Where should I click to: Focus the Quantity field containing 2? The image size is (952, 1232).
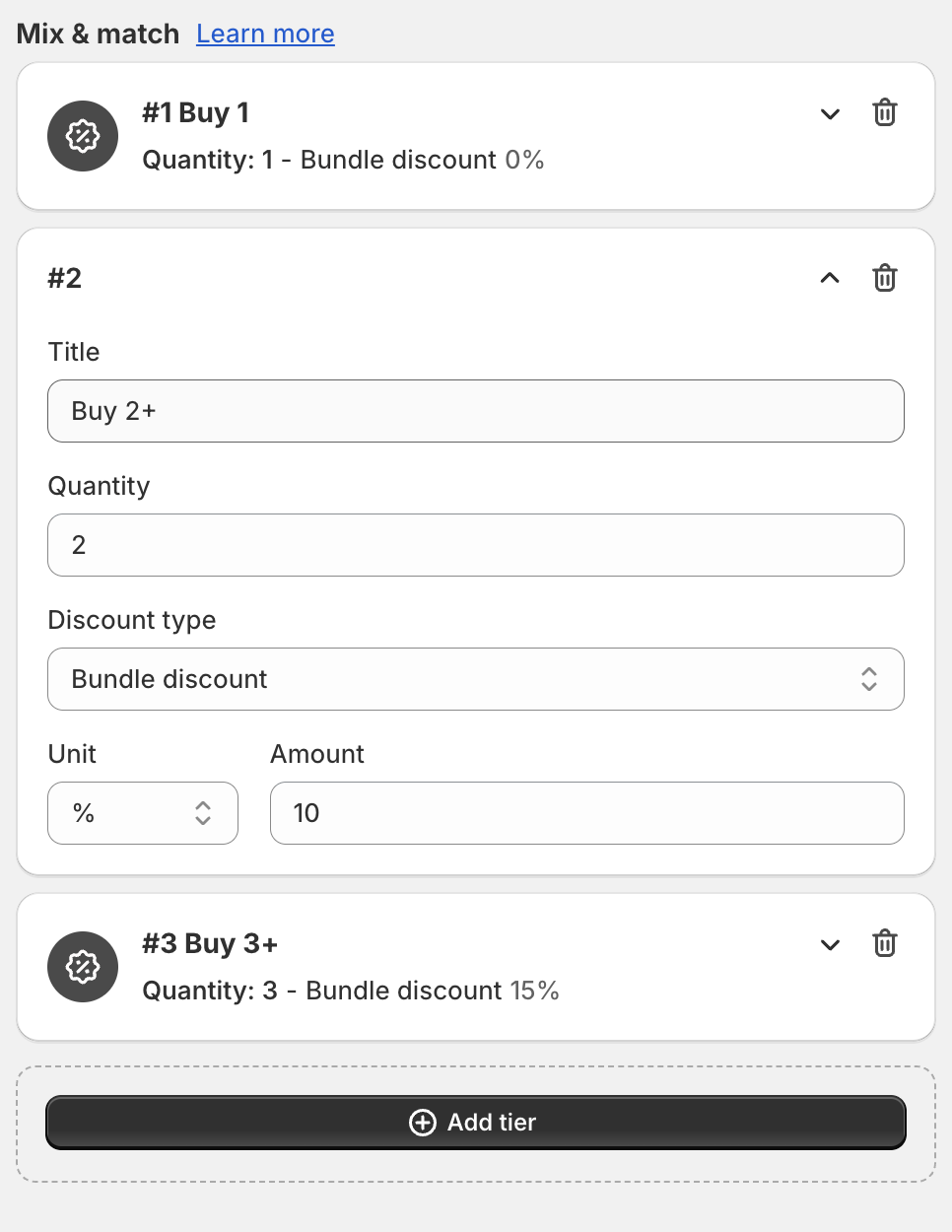coord(476,545)
